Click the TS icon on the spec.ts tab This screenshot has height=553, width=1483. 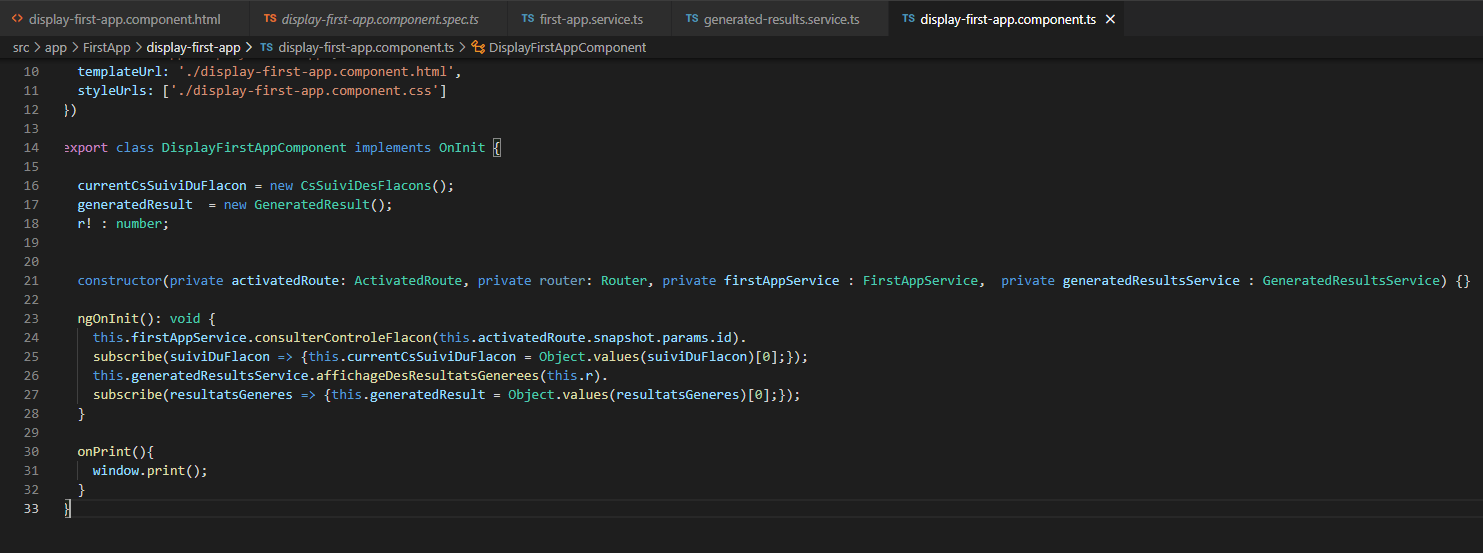(x=270, y=19)
